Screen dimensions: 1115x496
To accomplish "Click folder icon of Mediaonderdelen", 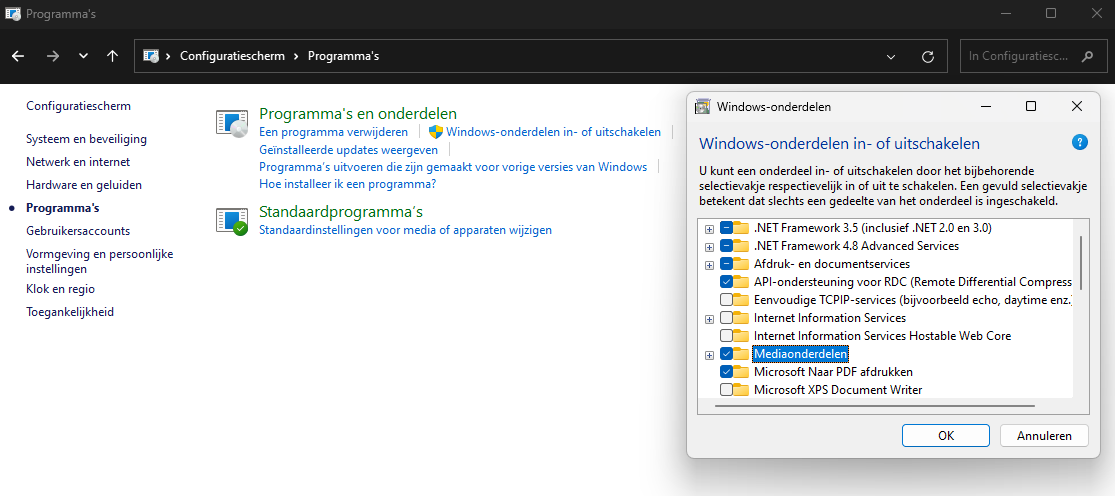I will (x=742, y=353).
